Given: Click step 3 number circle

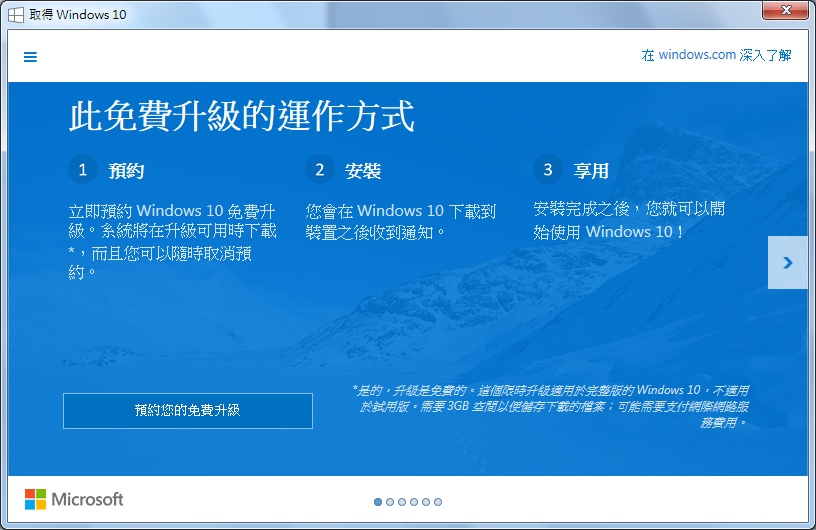Looking at the screenshot, I should 548,169.
